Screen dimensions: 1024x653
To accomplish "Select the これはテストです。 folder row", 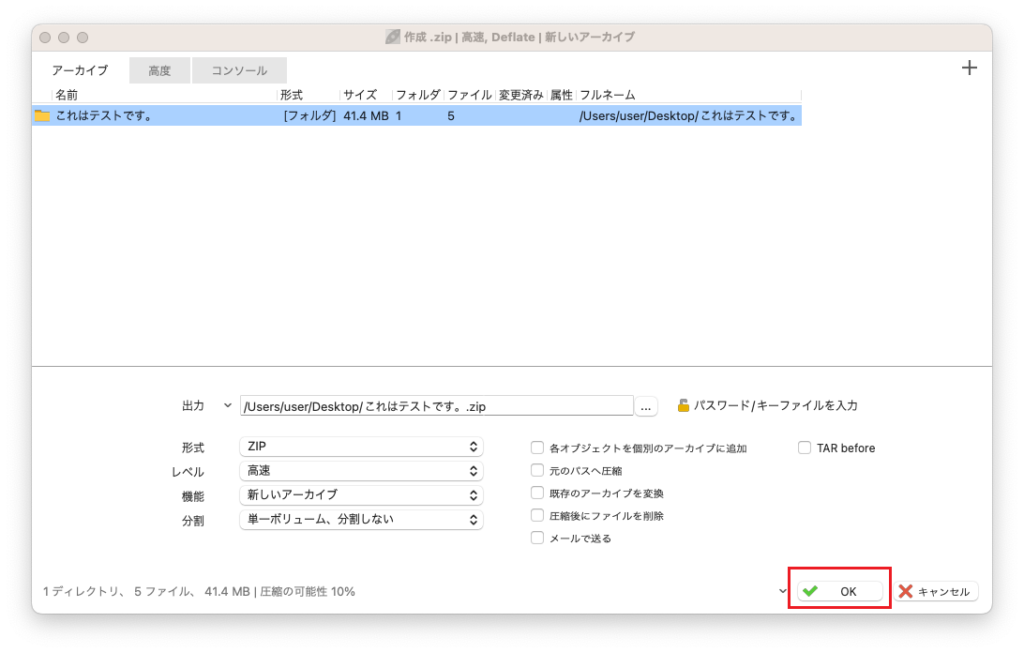I will [x=417, y=116].
